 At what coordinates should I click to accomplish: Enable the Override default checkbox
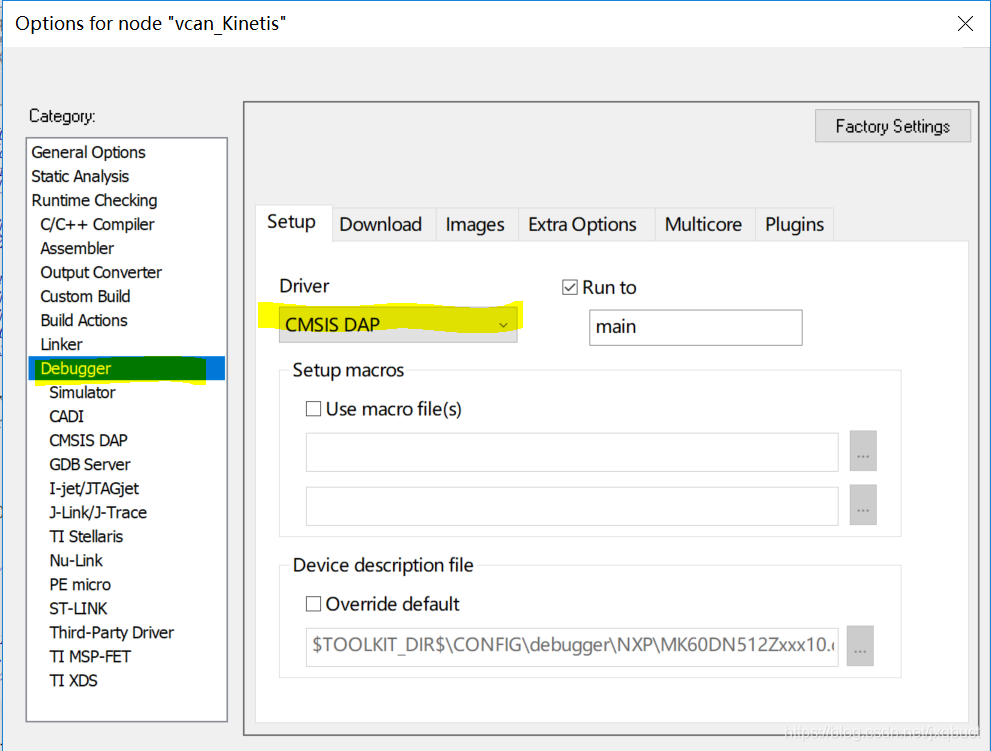pyautogui.click(x=313, y=604)
